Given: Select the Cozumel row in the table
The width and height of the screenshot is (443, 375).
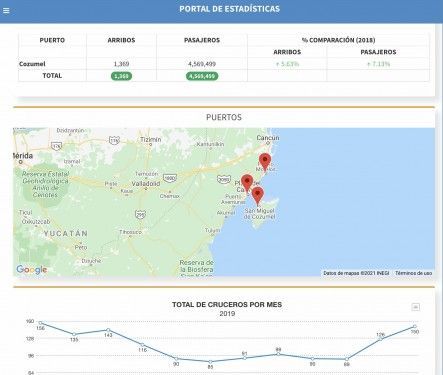Looking at the screenshot, I should pos(224,64).
